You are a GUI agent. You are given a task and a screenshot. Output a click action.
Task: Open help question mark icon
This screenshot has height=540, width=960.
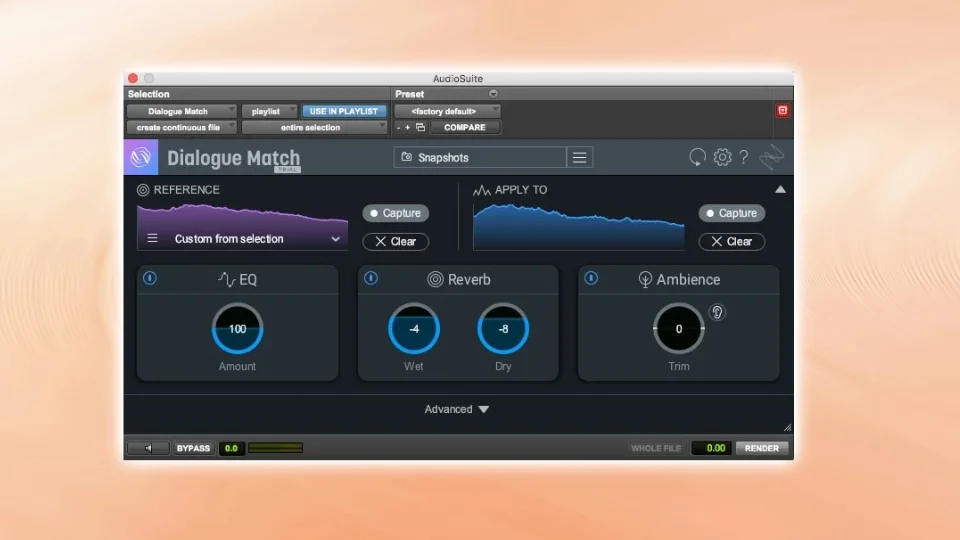[x=744, y=157]
